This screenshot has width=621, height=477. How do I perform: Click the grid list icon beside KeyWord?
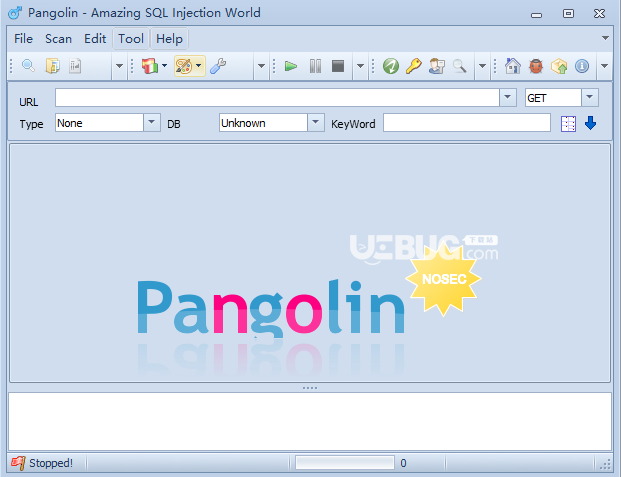(x=568, y=124)
